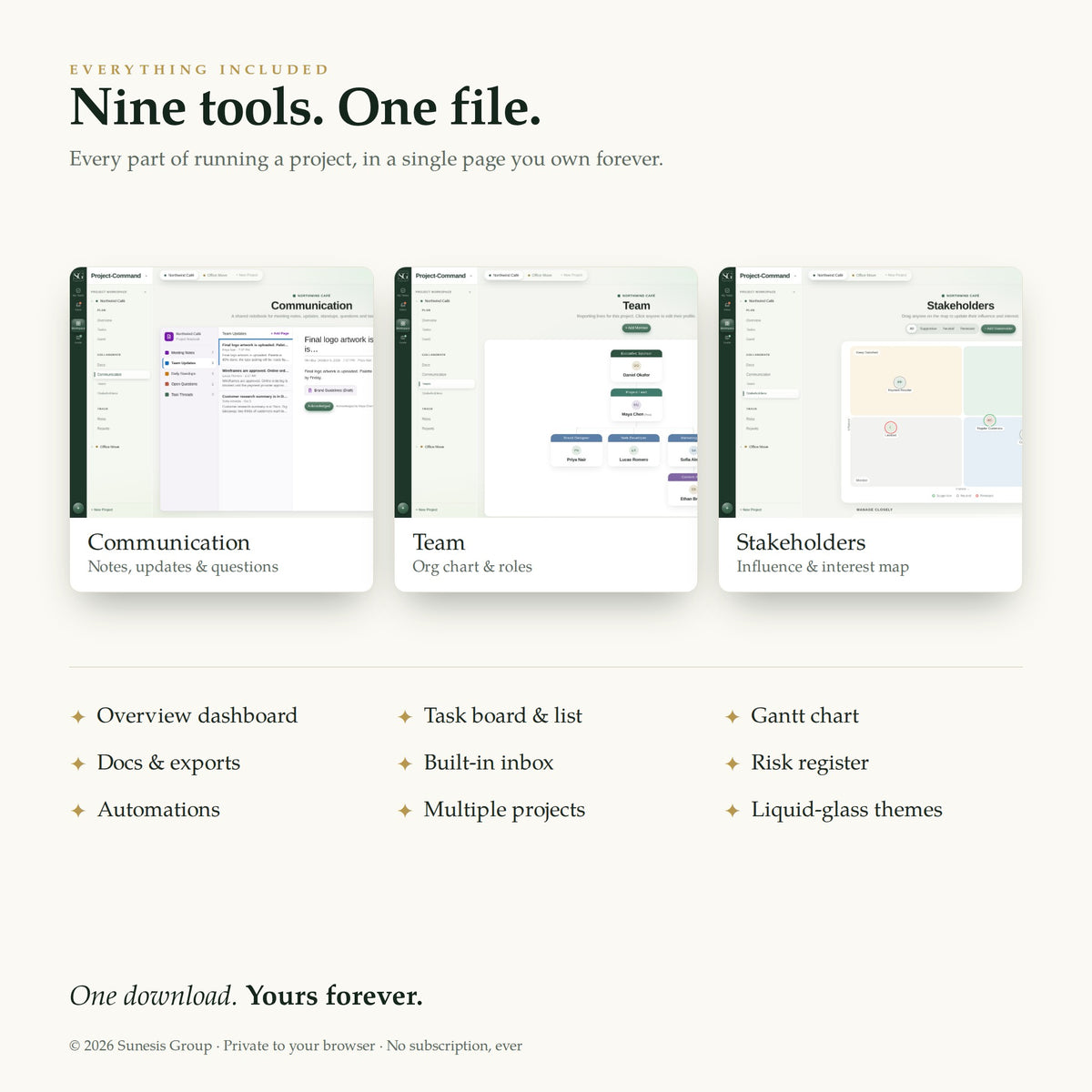
Task: Click the SG logo in the Team screenshot
Action: click(x=403, y=276)
